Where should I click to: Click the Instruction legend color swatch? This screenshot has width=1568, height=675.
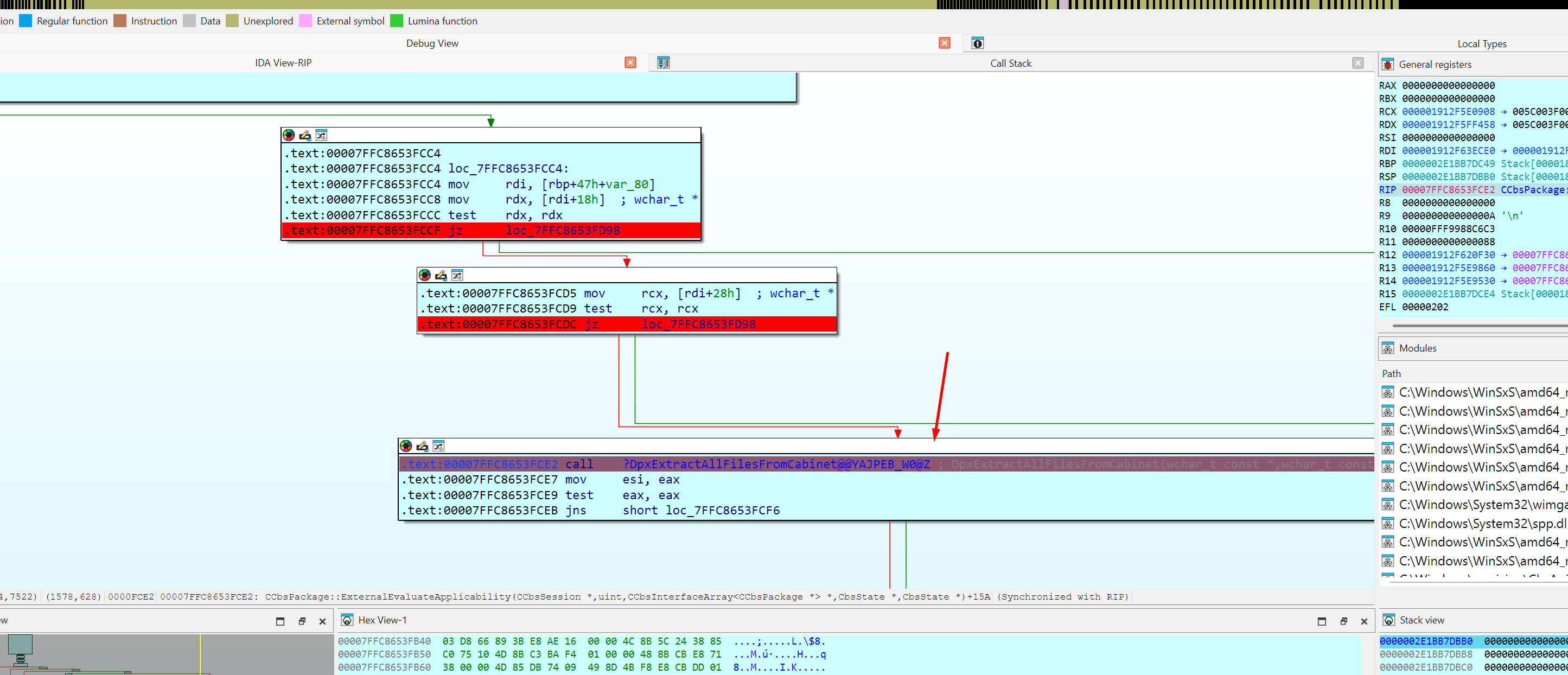click(120, 21)
